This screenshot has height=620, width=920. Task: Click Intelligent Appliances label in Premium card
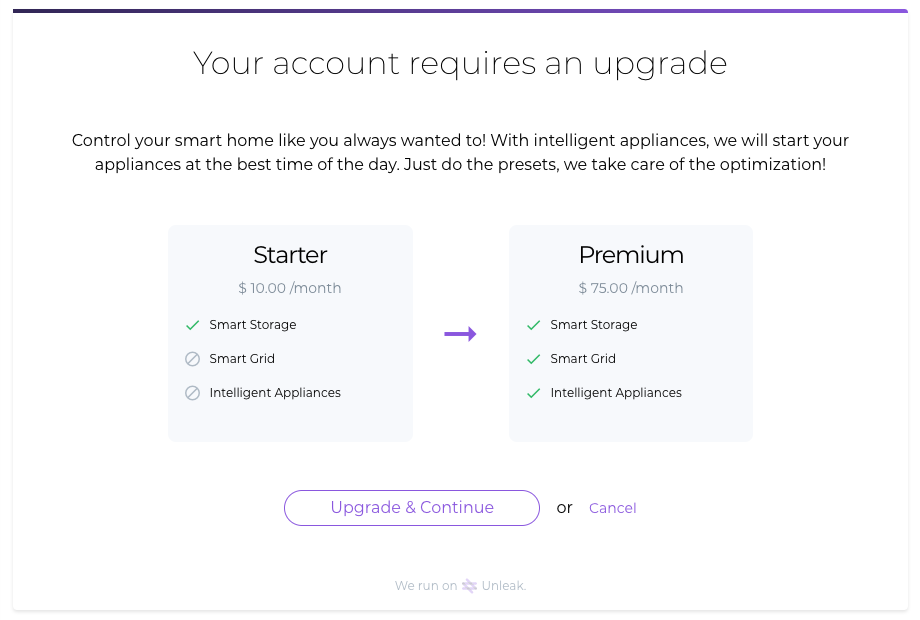pyautogui.click(x=616, y=393)
